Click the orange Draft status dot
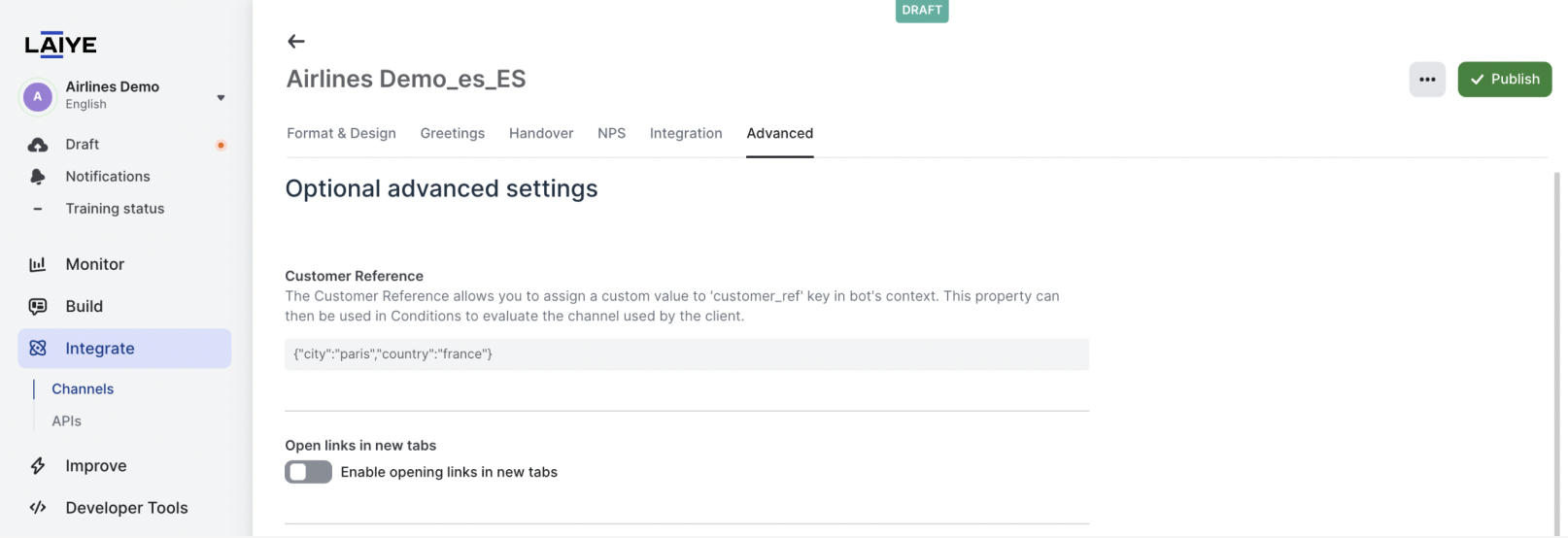The height and width of the screenshot is (538, 1568). tap(221, 146)
